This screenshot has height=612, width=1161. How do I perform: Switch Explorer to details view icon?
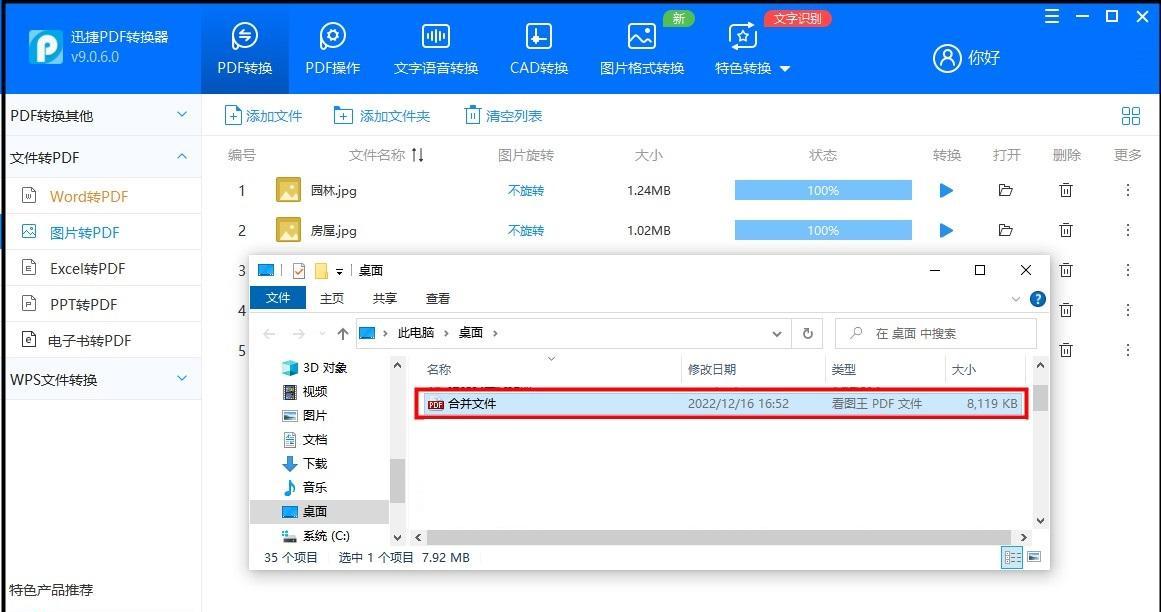(1011, 558)
